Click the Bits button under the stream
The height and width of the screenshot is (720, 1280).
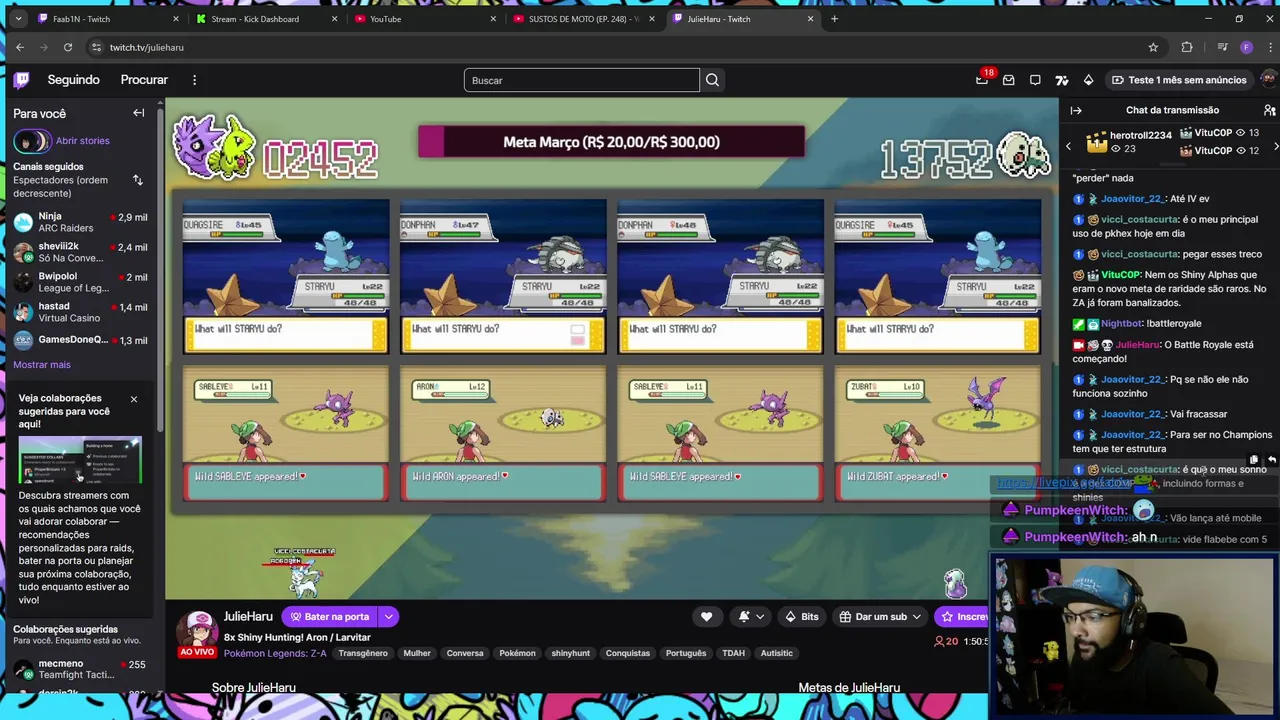pyautogui.click(x=802, y=617)
